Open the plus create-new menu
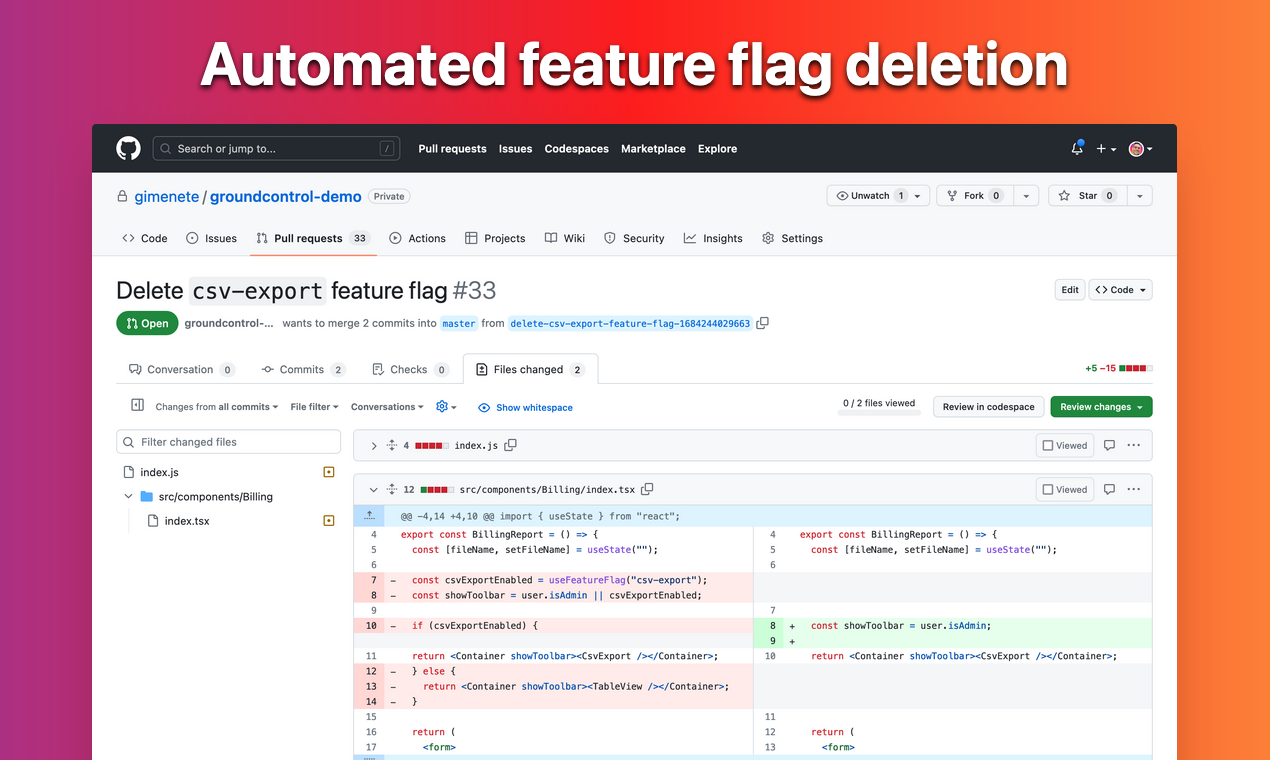Screen dimensions: 1270x760 tap(1105, 149)
